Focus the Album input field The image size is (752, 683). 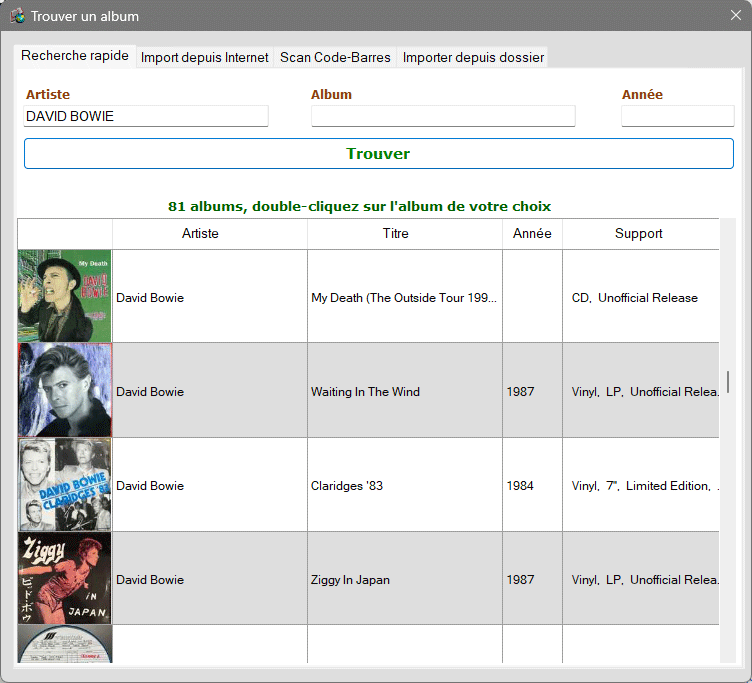point(443,116)
